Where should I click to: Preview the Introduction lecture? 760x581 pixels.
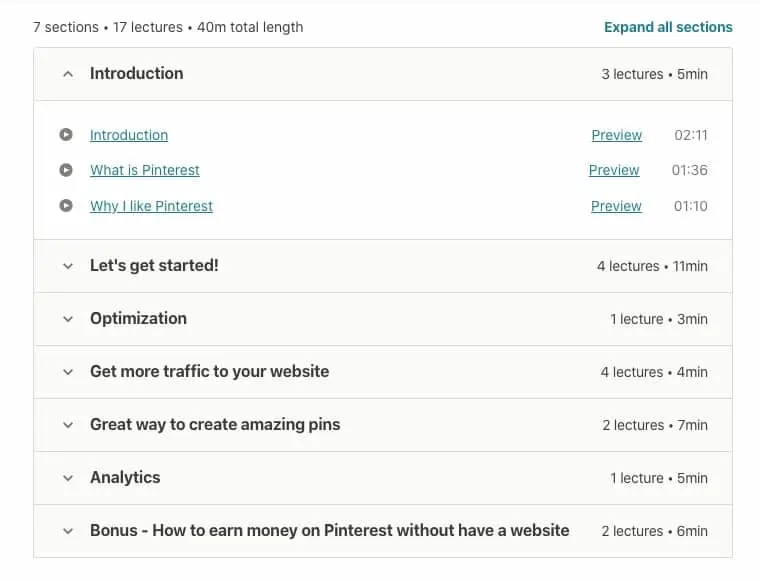(617, 135)
